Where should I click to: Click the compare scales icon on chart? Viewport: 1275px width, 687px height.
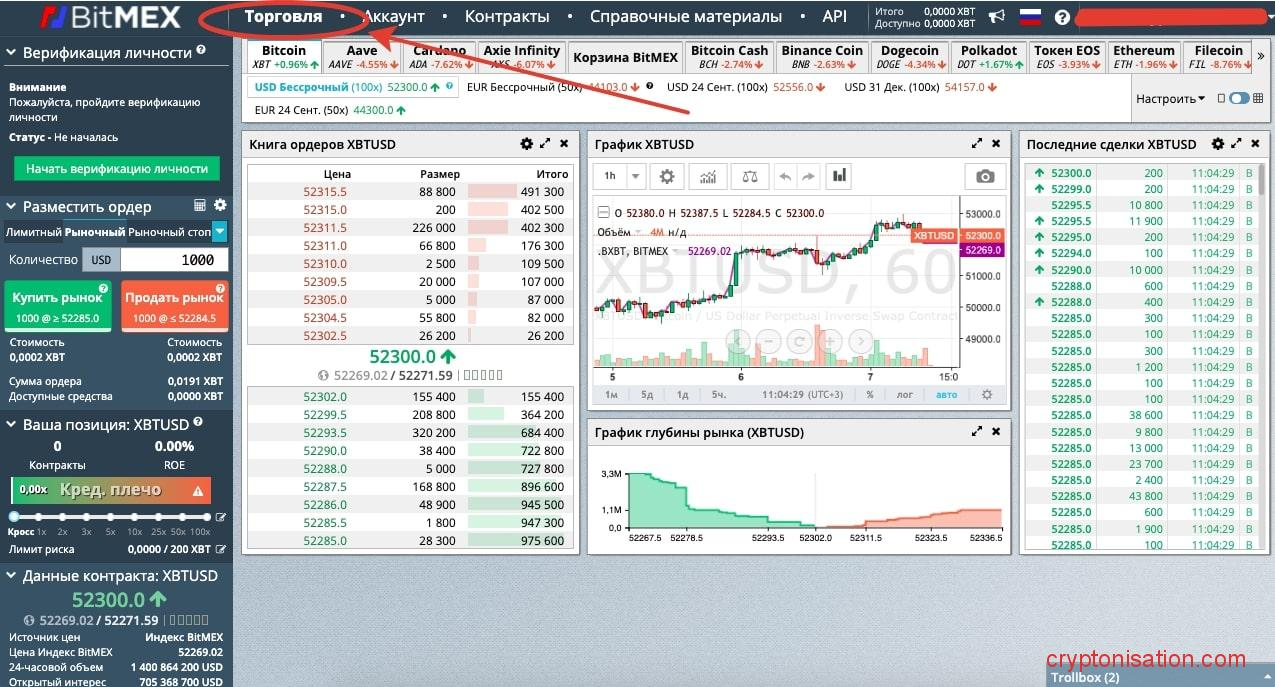[748, 177]
